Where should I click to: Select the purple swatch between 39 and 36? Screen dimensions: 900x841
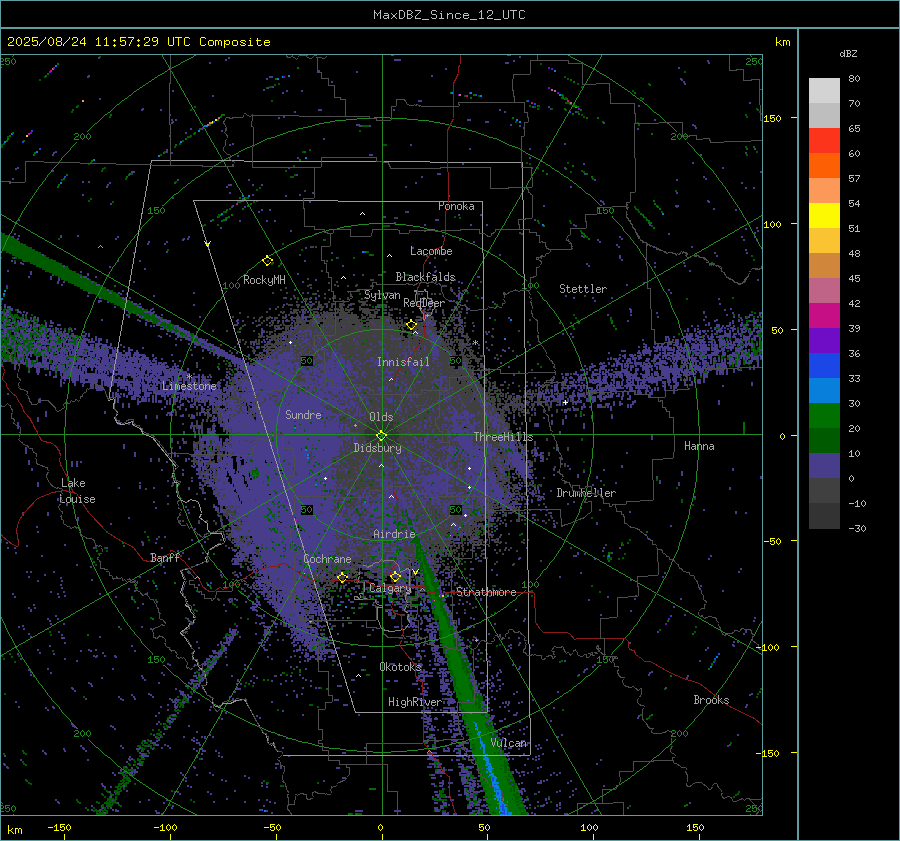[x=824, y=340]
